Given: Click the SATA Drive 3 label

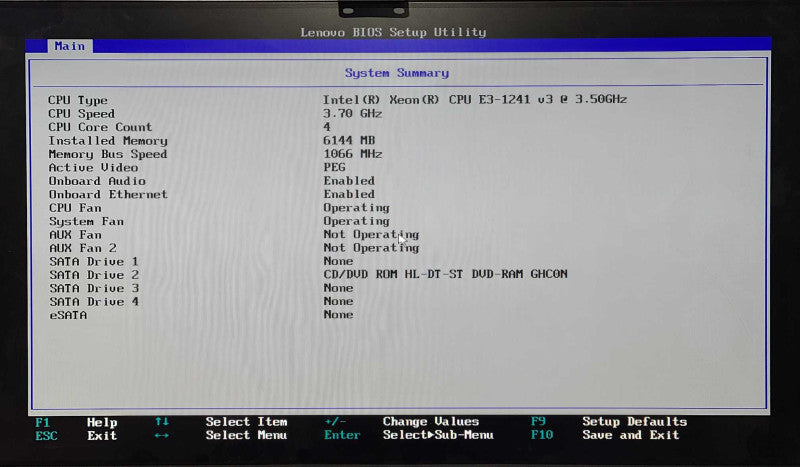Looking at the screenshot, I should tap(94, 288).
